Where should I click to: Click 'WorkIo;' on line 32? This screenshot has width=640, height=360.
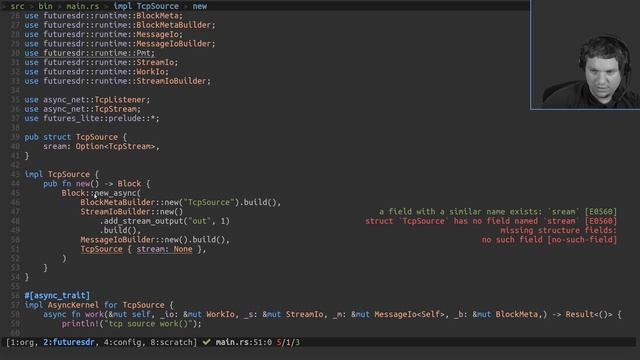point(152,72)
